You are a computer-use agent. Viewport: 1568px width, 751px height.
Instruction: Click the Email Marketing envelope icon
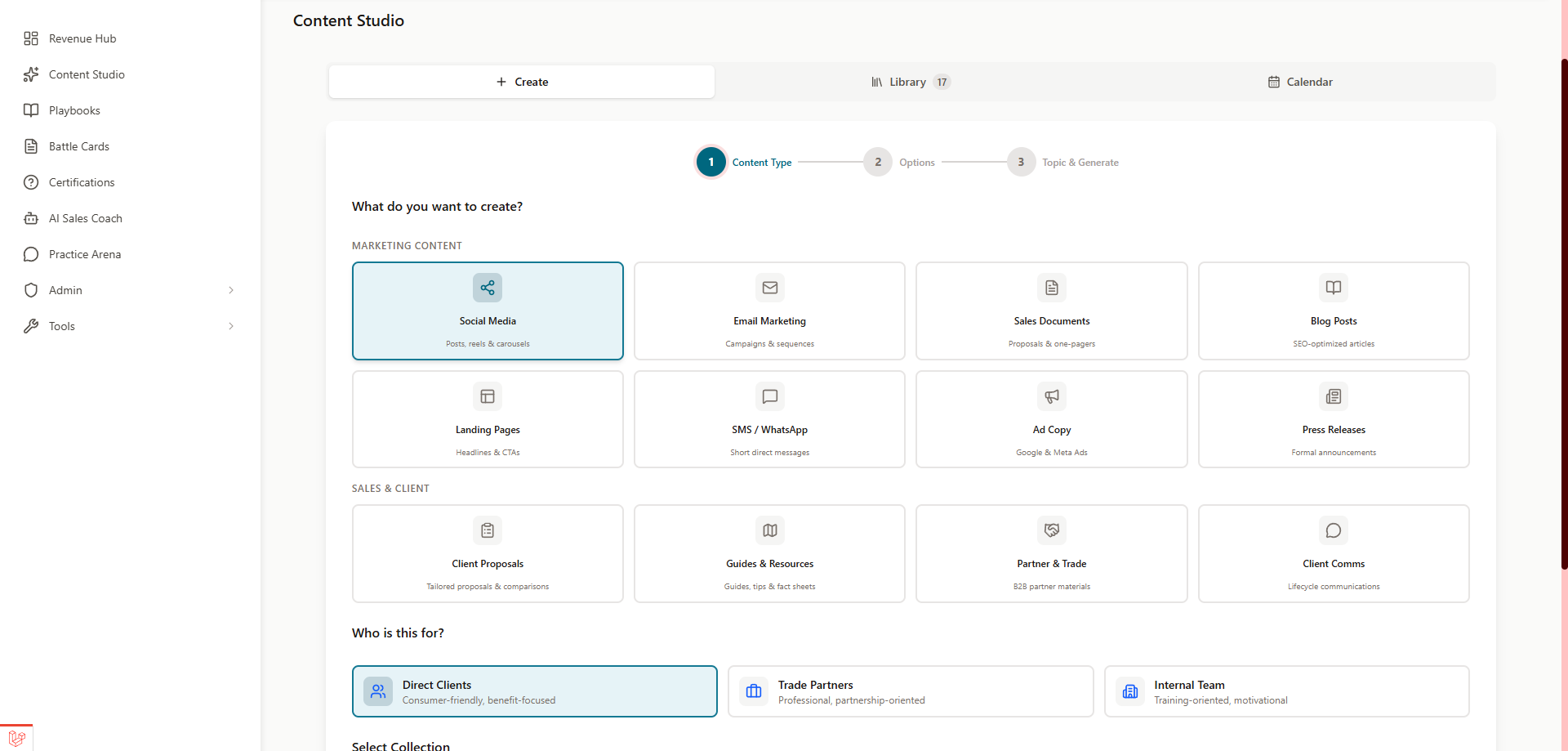[x=769, y=288]
